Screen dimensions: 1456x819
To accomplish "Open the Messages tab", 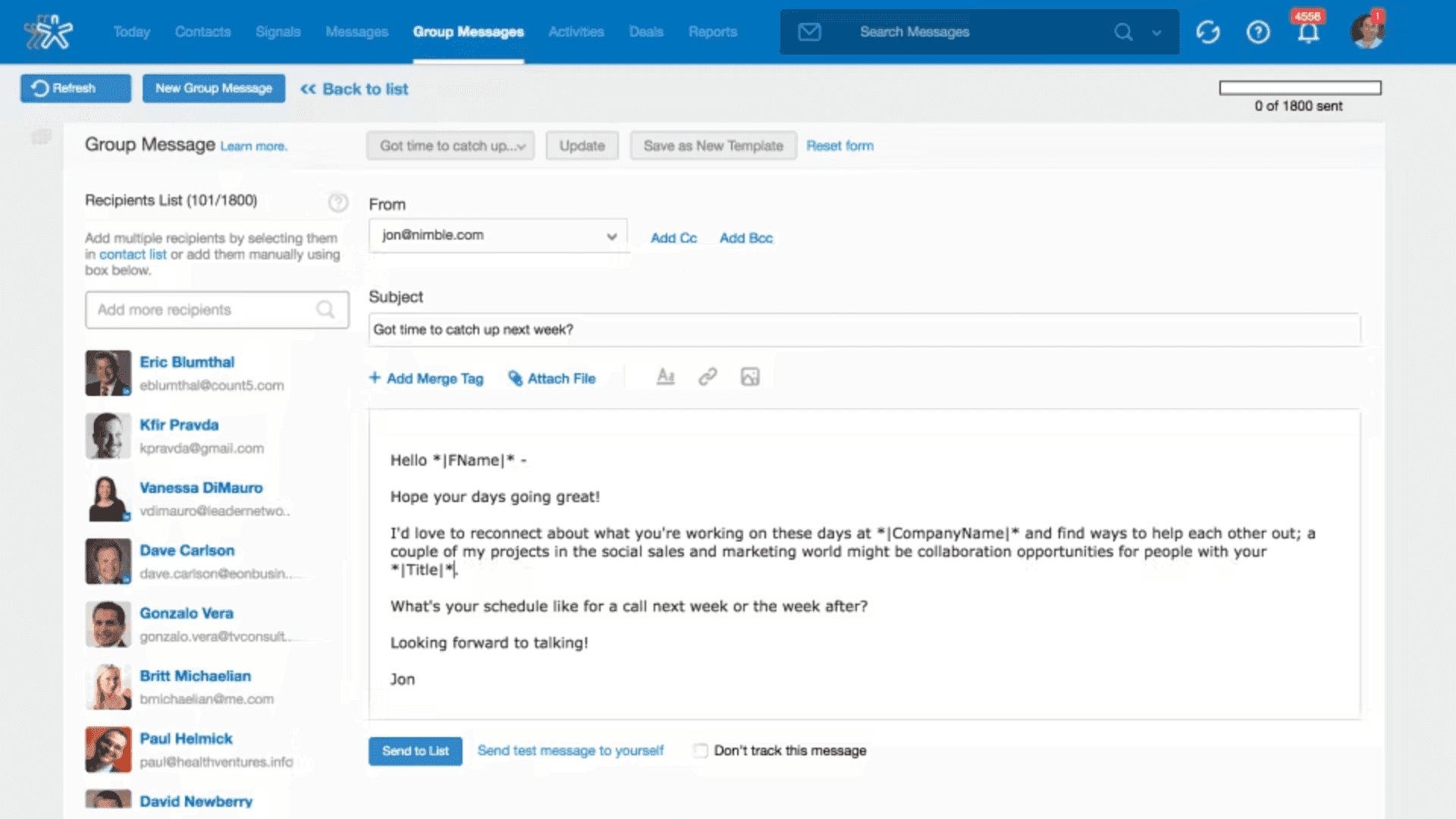I will click(356, 32).
